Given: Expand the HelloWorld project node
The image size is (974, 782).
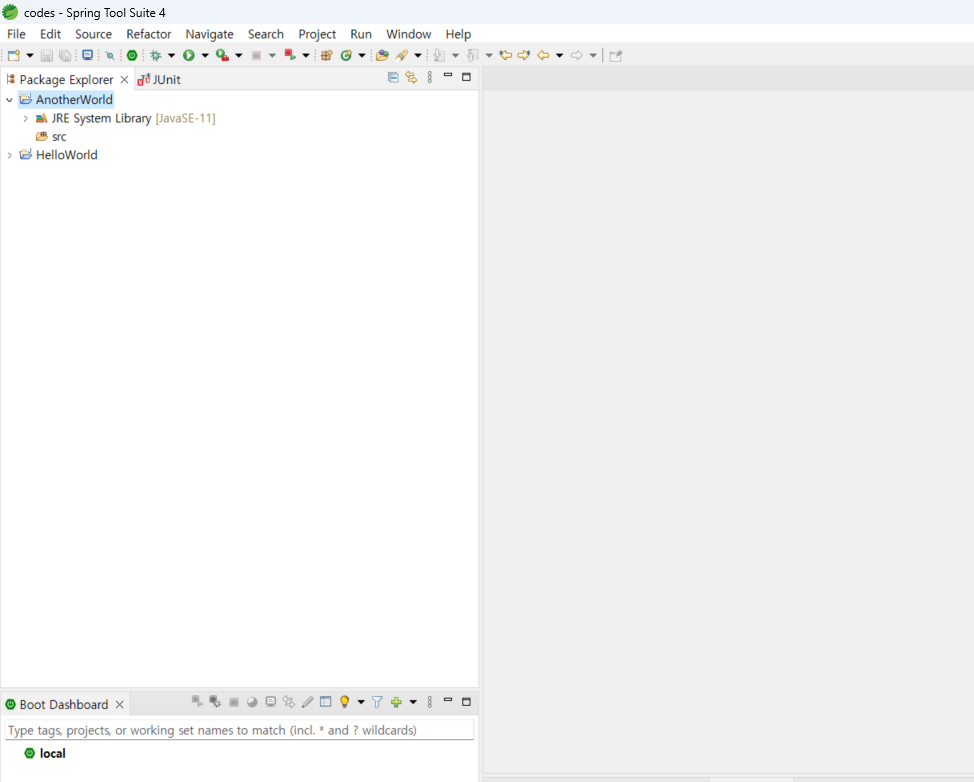Looking at the screenshot, I should pyautogui.click(x=9, y=155).
